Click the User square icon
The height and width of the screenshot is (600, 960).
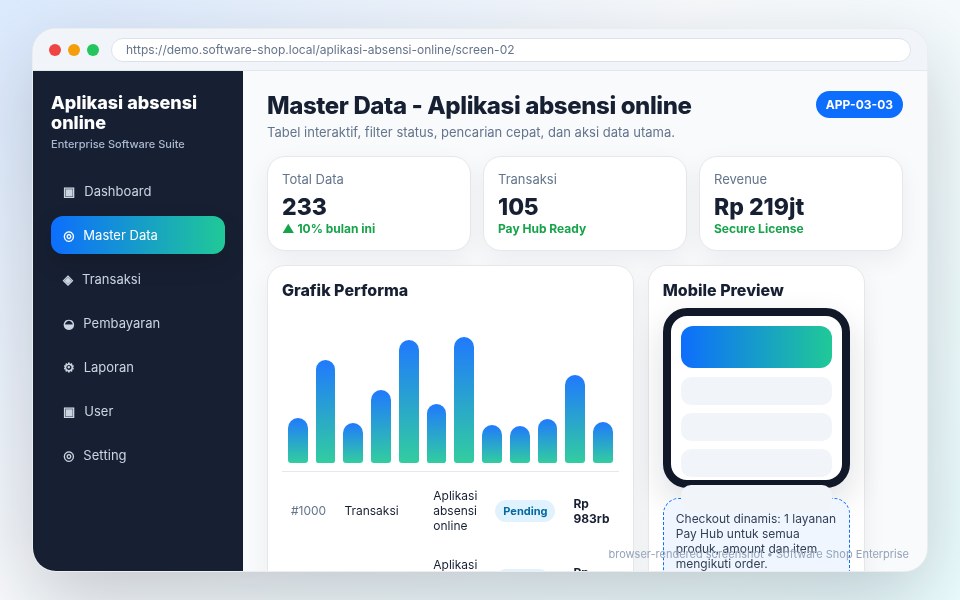[x=69, y=412]
